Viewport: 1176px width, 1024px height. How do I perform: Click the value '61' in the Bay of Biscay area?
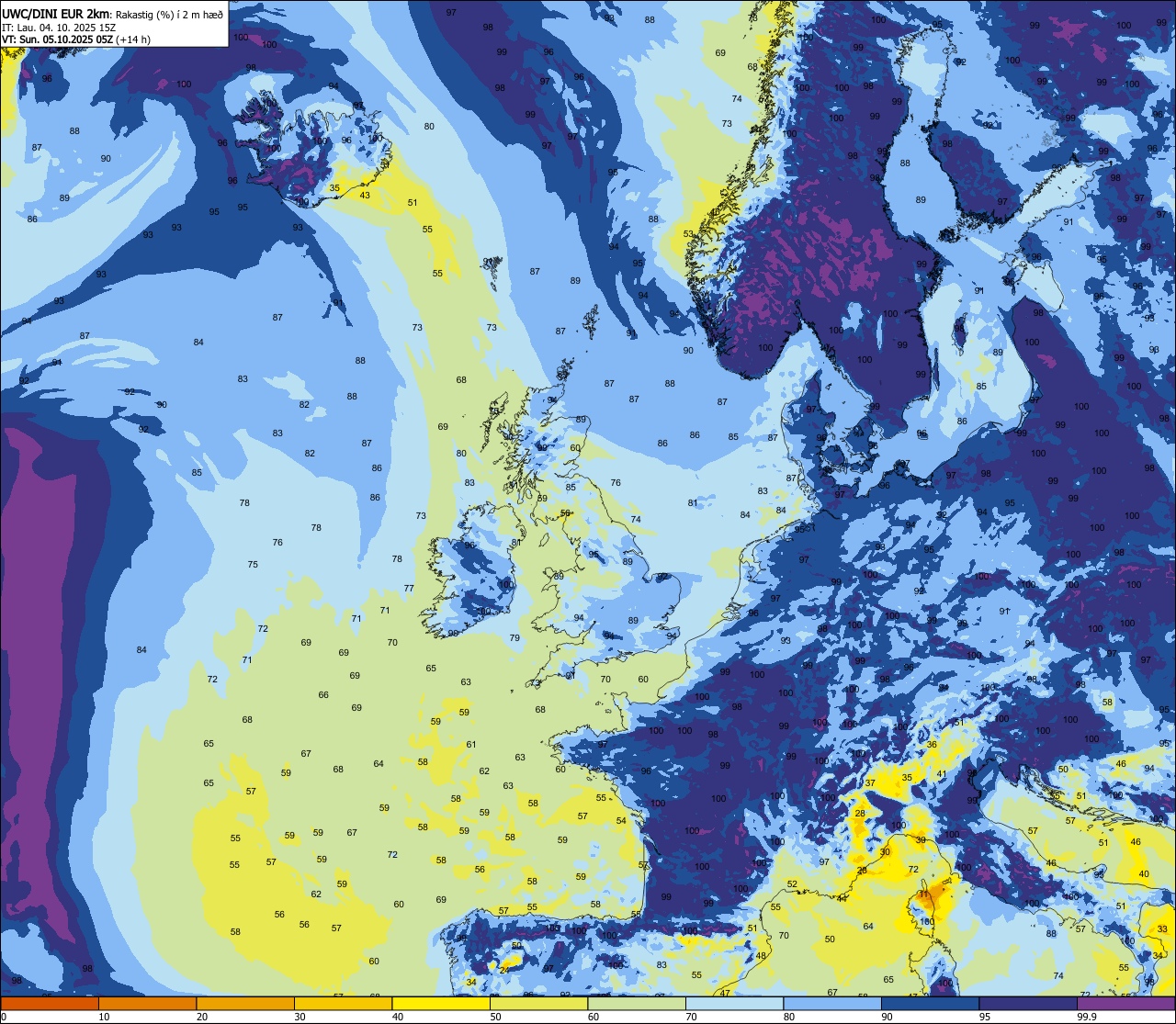point(471,745)
